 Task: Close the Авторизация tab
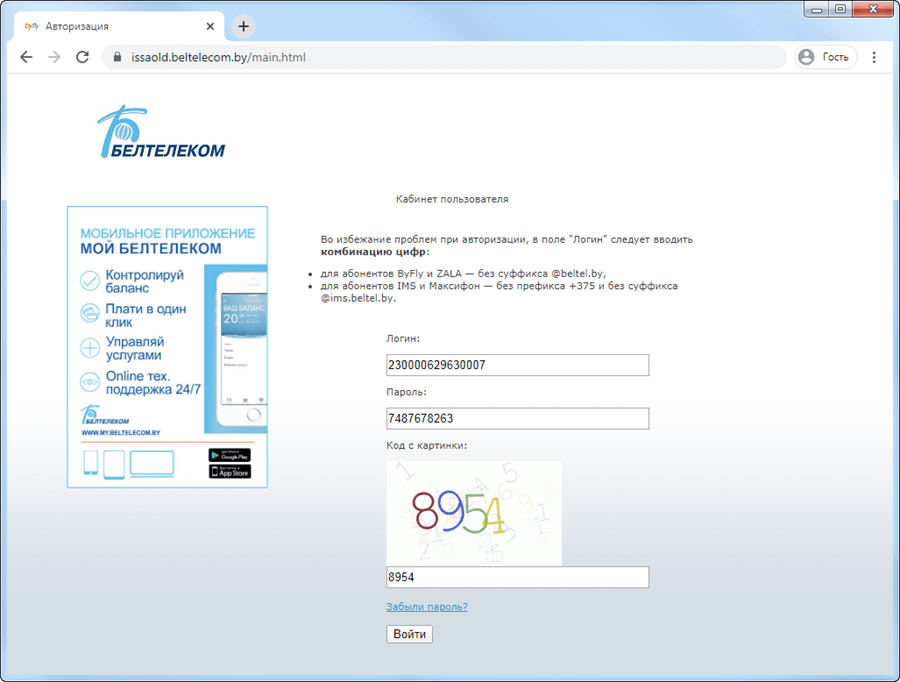209,26
